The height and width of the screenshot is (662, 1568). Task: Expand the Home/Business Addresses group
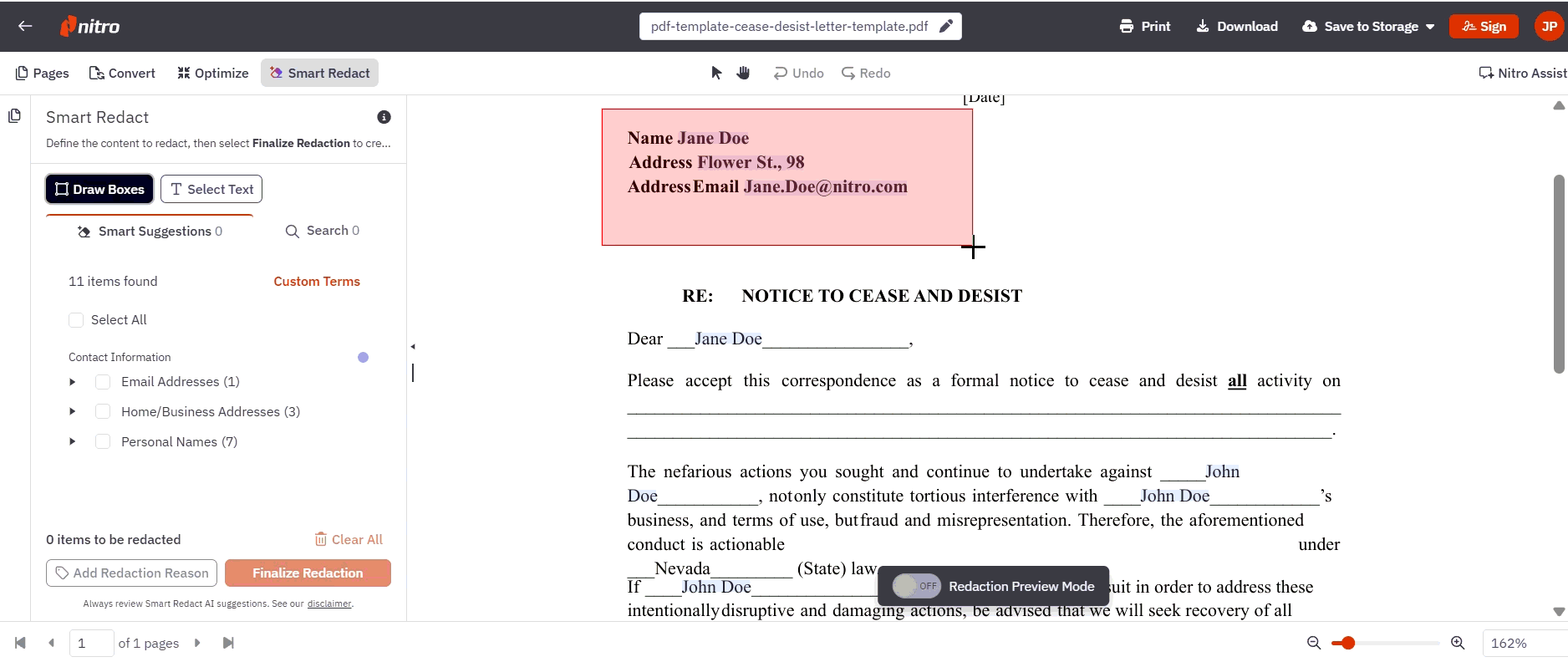73,411
